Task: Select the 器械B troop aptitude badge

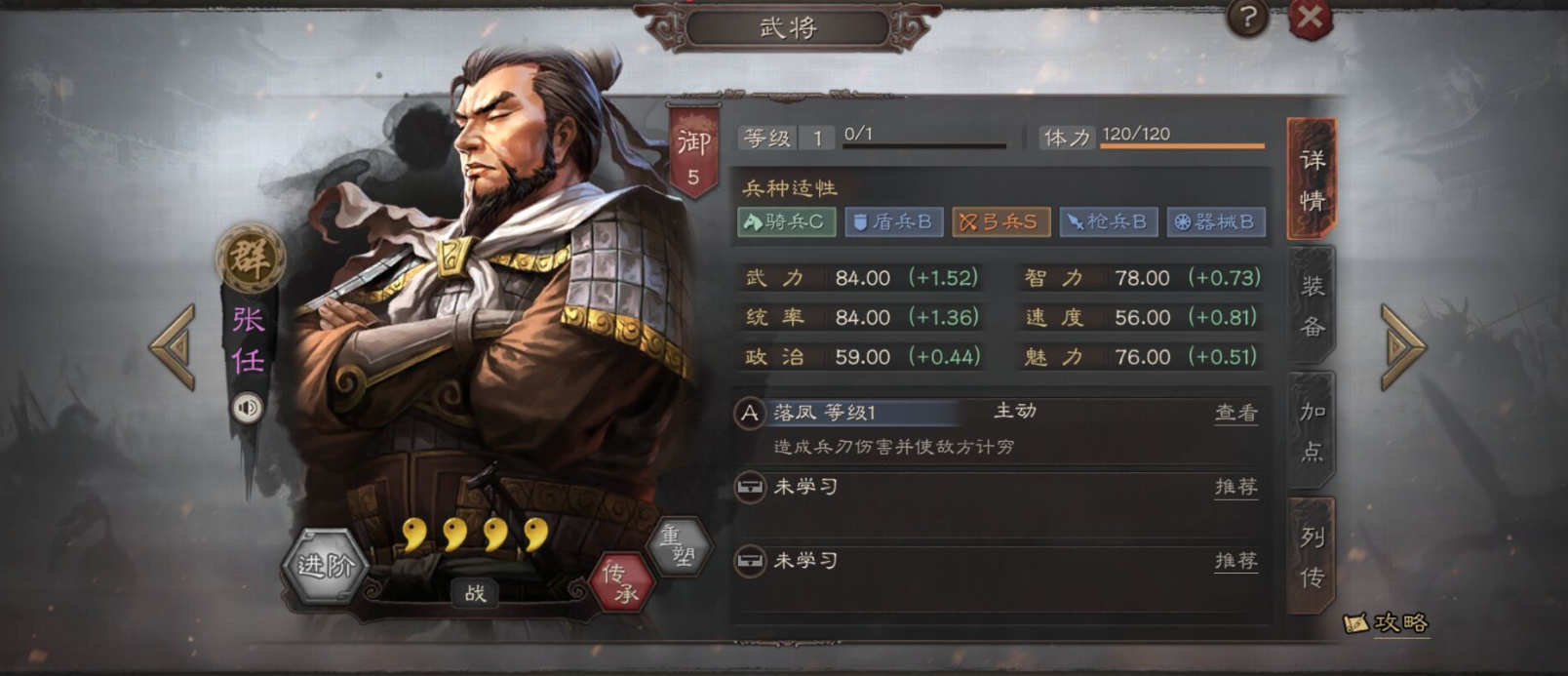Action: click(x=1216, y=222)
